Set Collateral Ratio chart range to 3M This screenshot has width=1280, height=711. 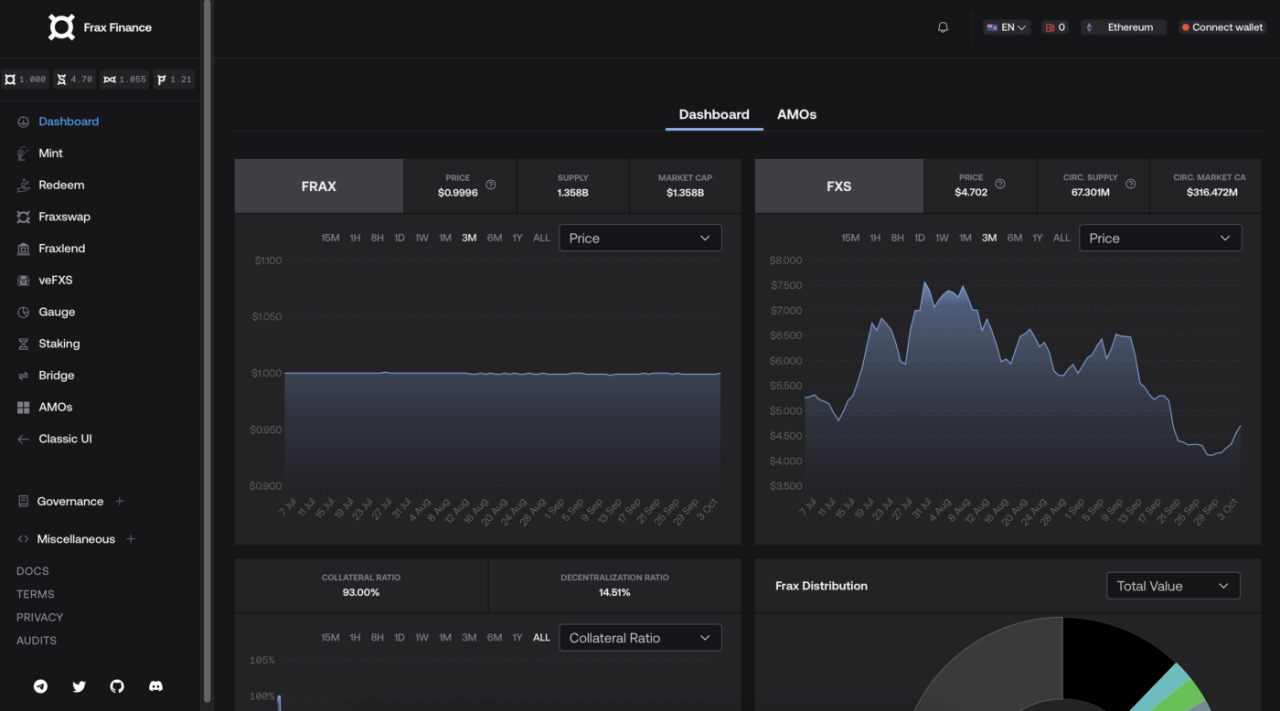[x=469, y=638]
